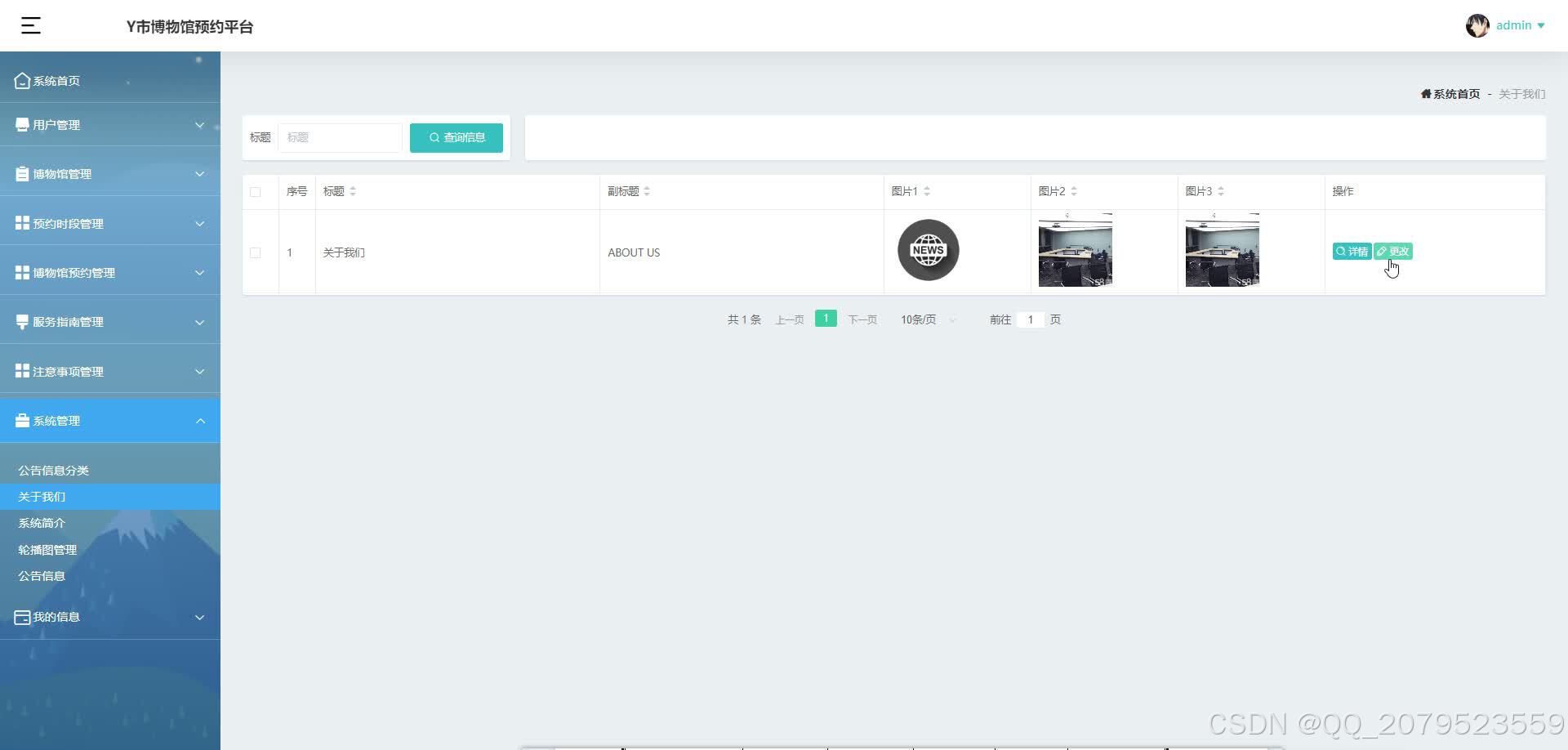Viewport: 1568px width, 750px height.
Task: Click the 注意事项管理 grid icon
Action: [22, 371]
